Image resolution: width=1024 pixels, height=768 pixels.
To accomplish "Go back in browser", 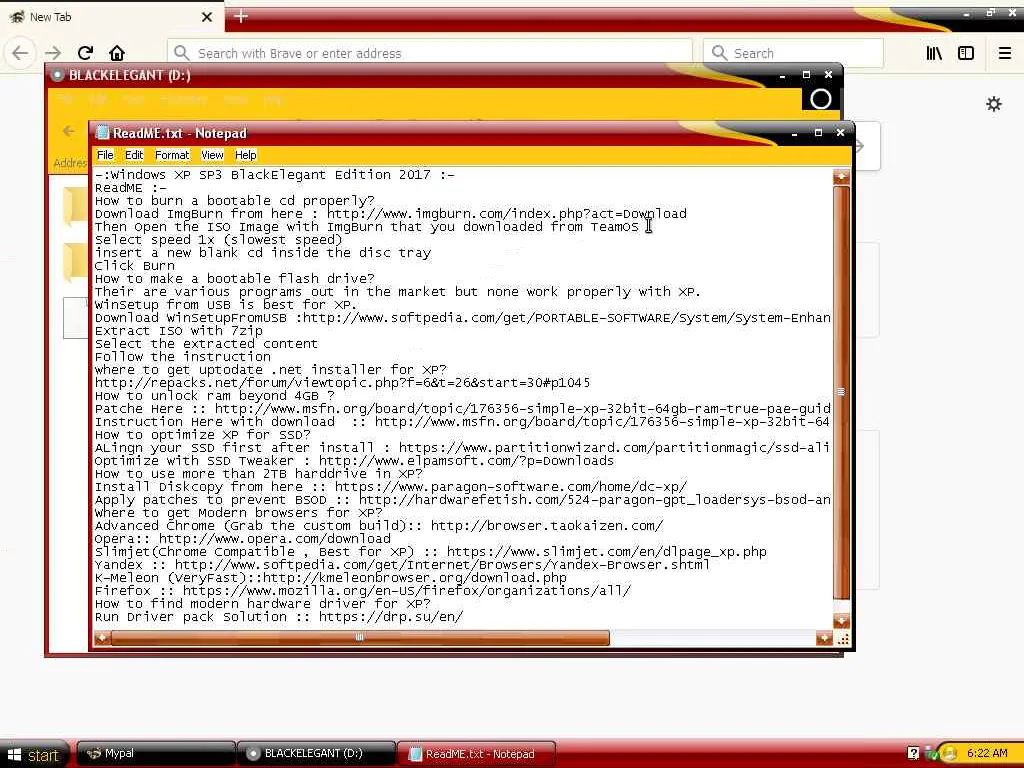I will point(20,53).
